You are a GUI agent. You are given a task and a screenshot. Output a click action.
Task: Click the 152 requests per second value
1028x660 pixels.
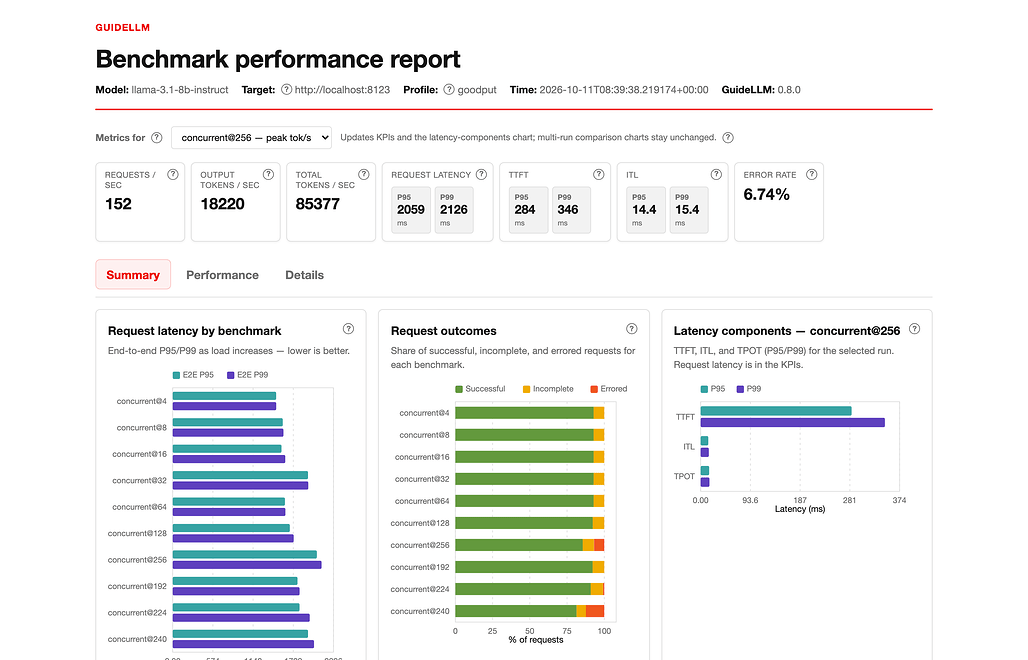(x=118, y=204)
